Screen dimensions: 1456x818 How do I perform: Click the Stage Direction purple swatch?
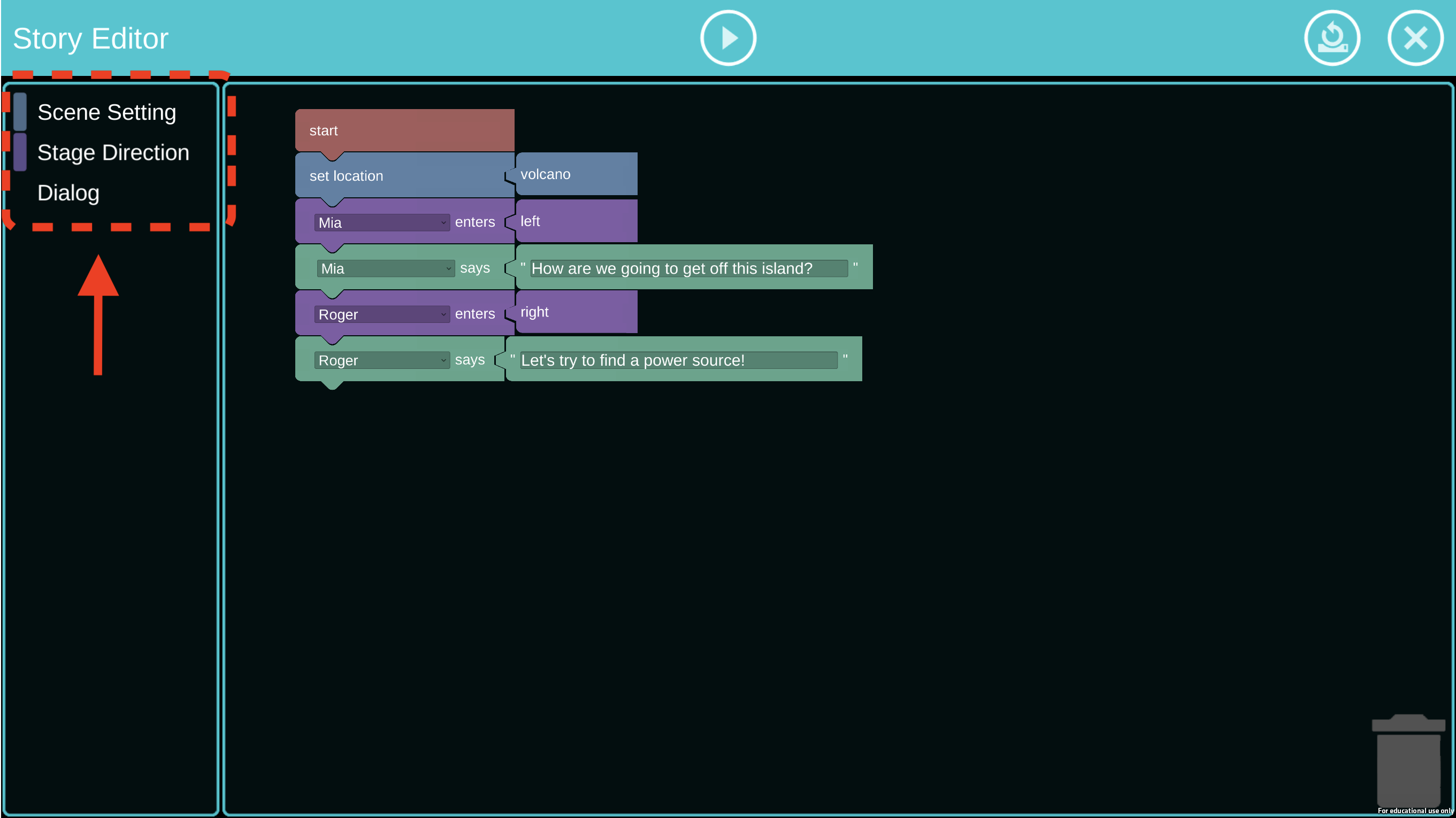(x=20, y=152)
